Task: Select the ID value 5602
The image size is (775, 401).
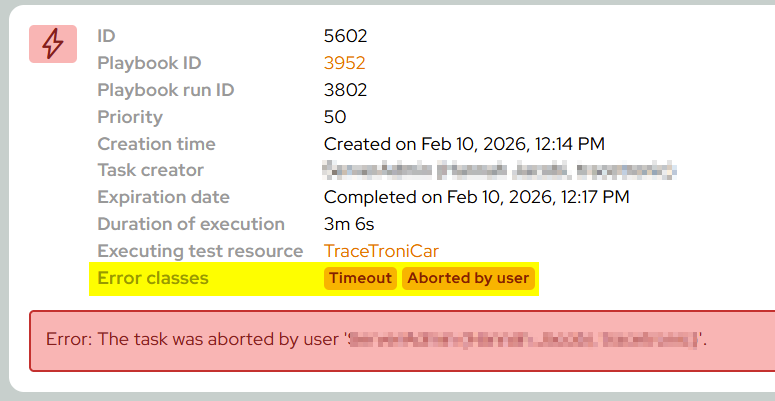Action: (345, 36)
